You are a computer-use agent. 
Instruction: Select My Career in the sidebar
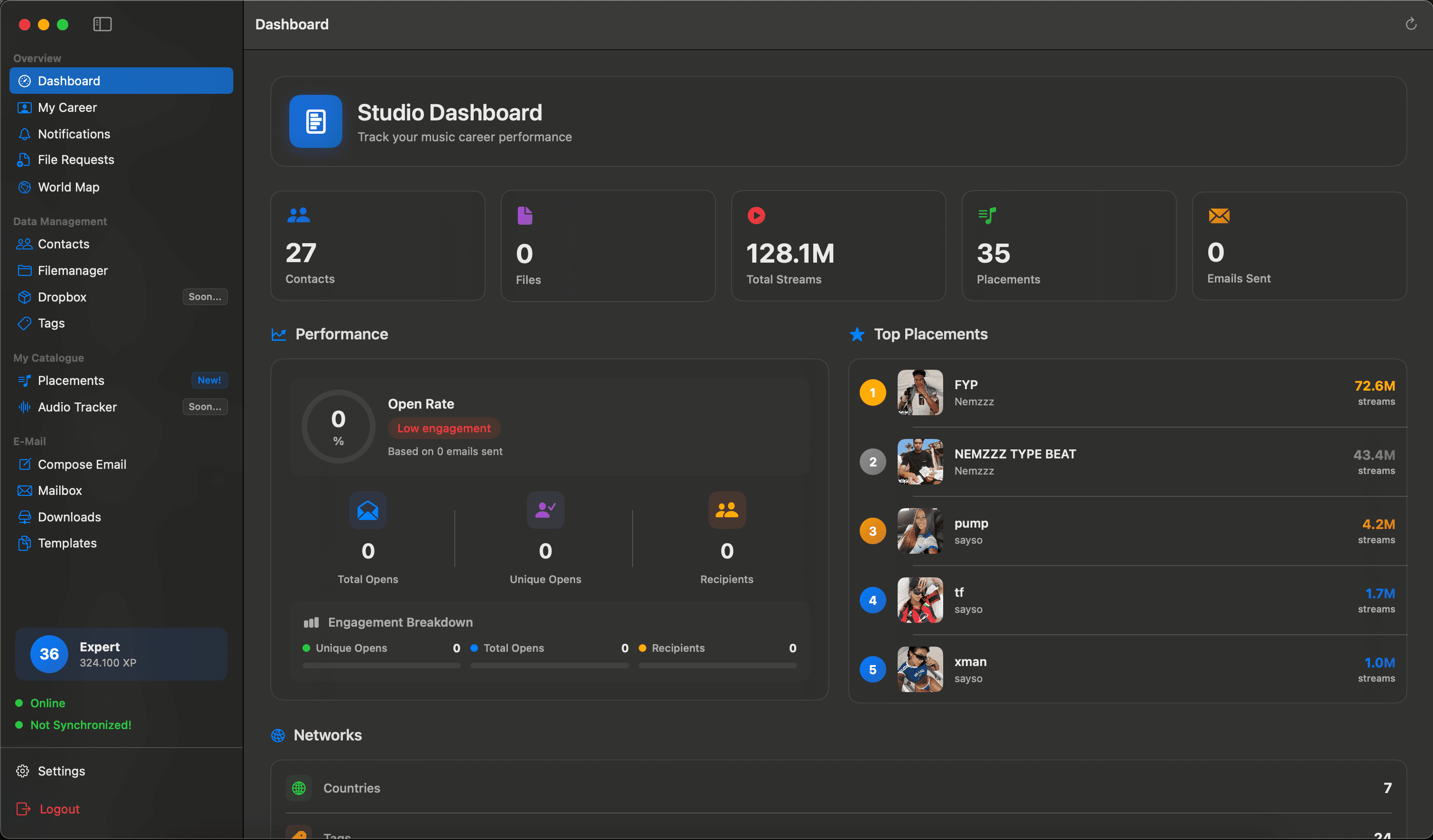pos(67,108)
